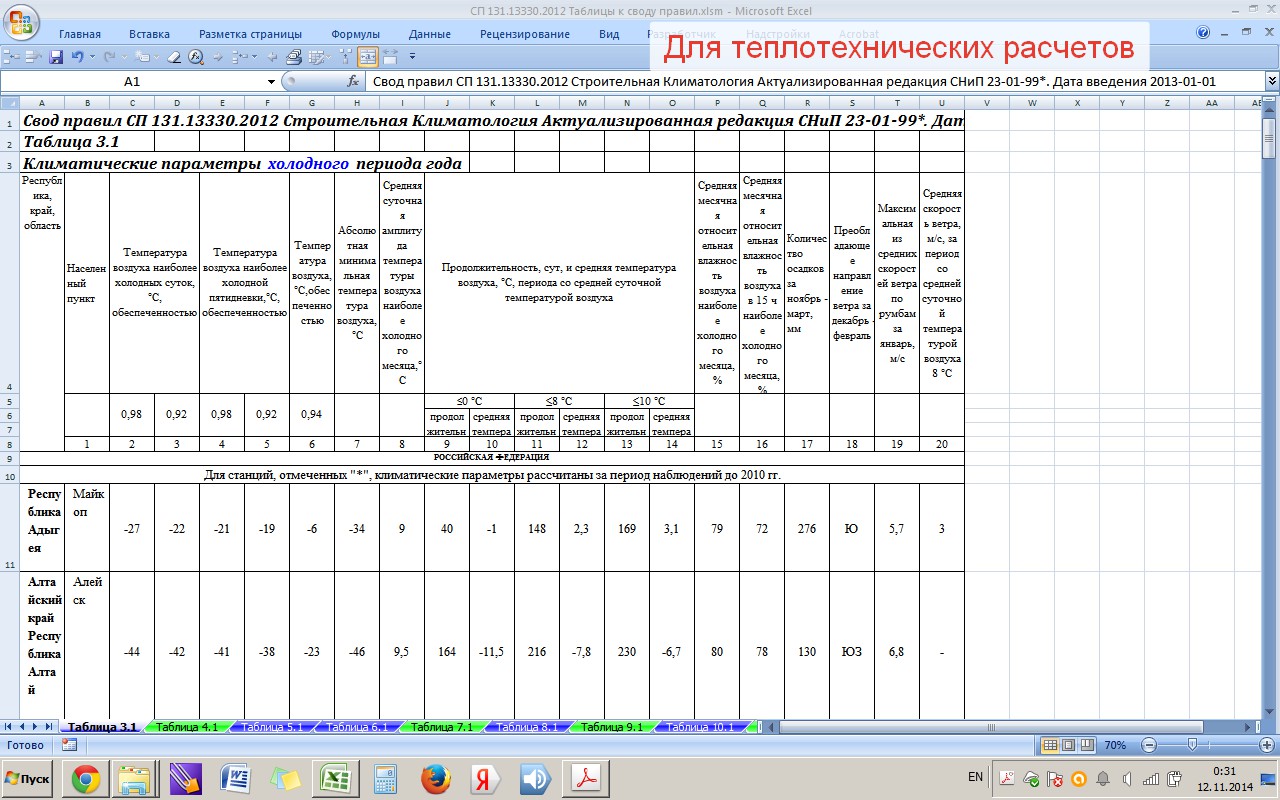Switch to sheet Таблица 10.1
The width and height of the screenshot is (1280, 800).
click(698, 727)
